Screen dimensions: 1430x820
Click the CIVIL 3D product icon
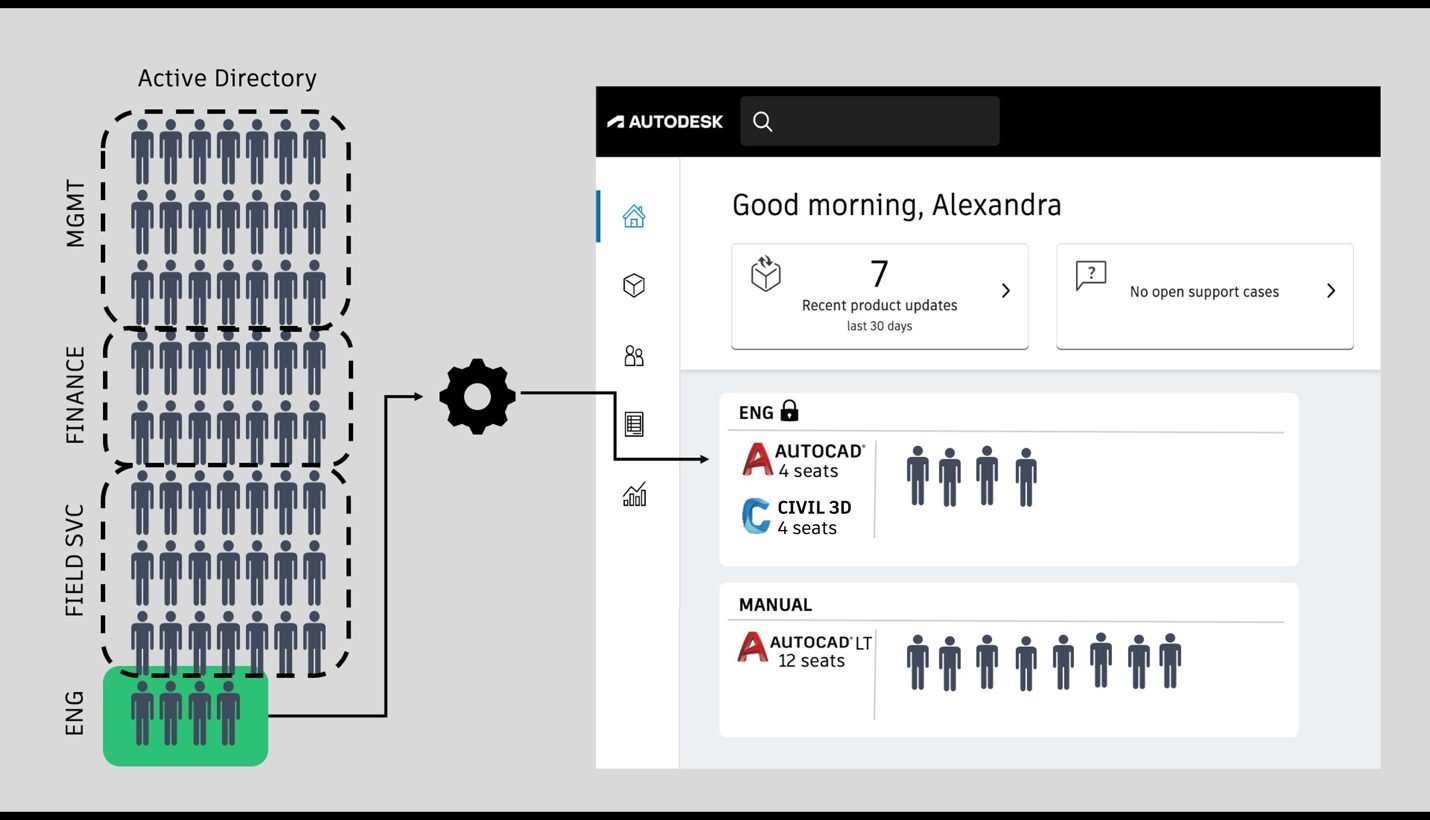point(755,516)
